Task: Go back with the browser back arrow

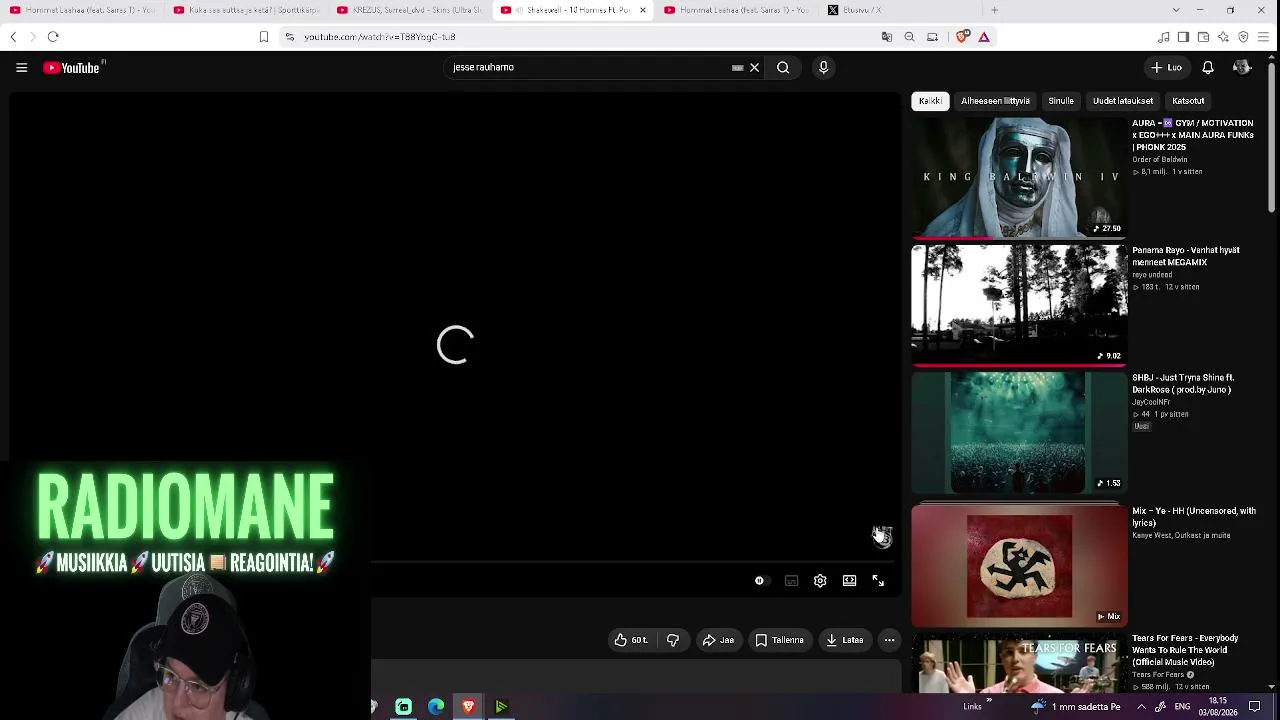Action: [13, 37]
